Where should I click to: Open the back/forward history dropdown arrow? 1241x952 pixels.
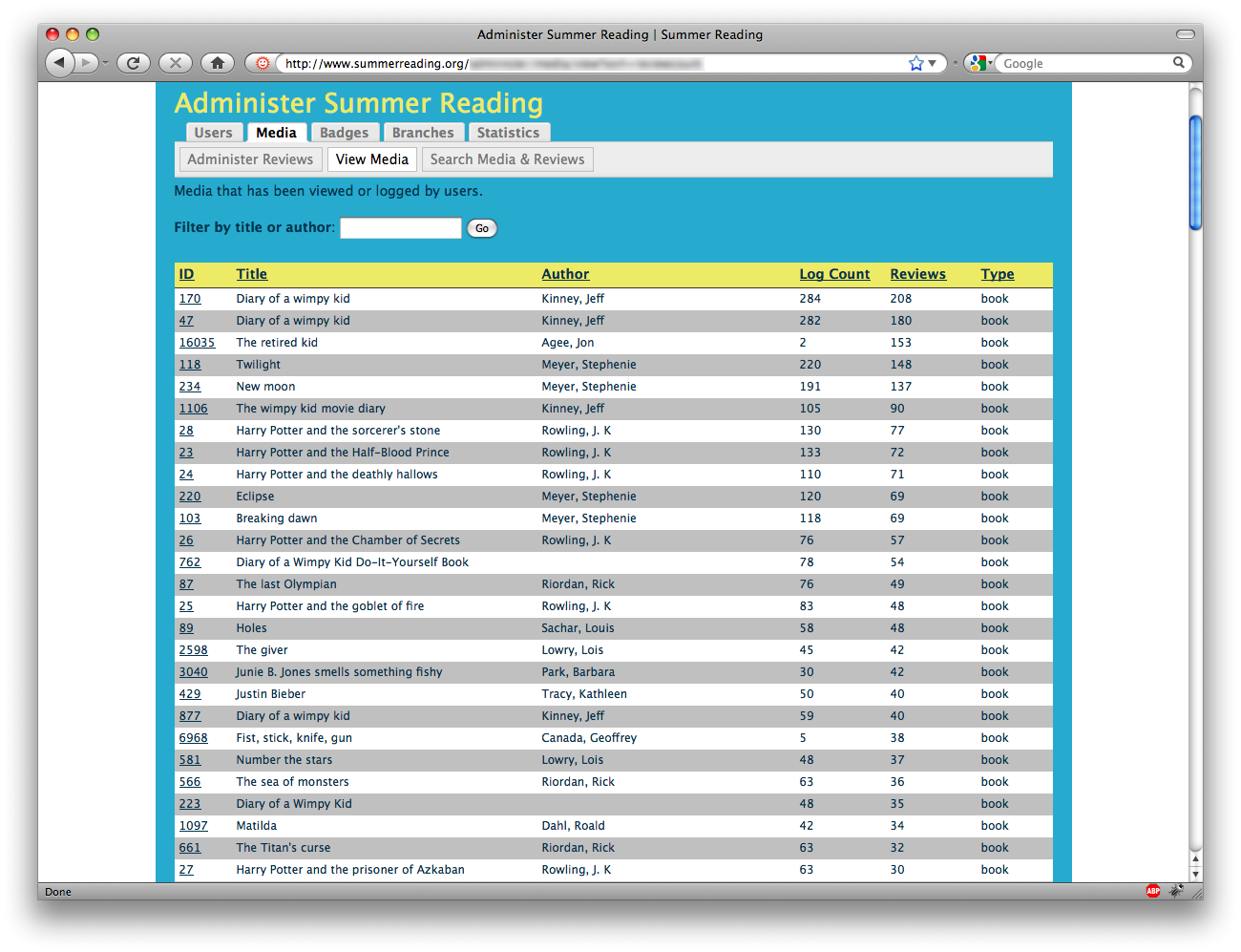coord(105,63)
